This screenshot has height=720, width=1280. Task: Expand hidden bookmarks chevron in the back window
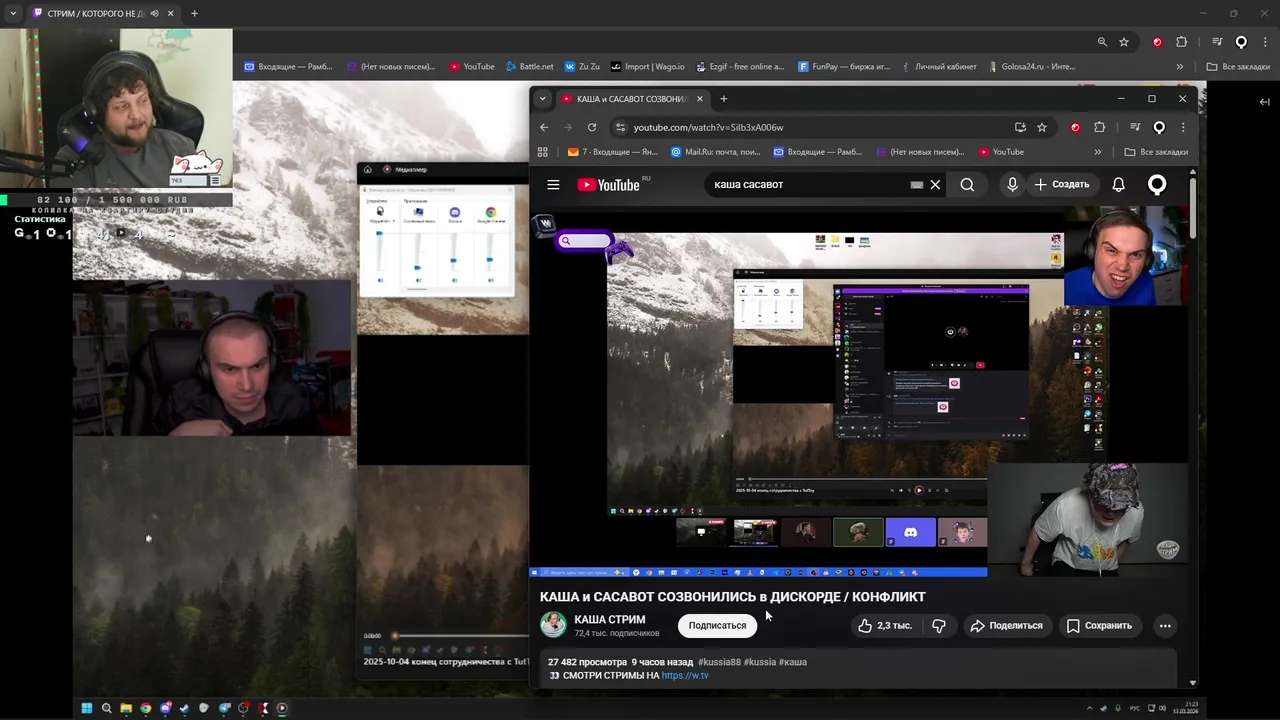[1180, 67]
